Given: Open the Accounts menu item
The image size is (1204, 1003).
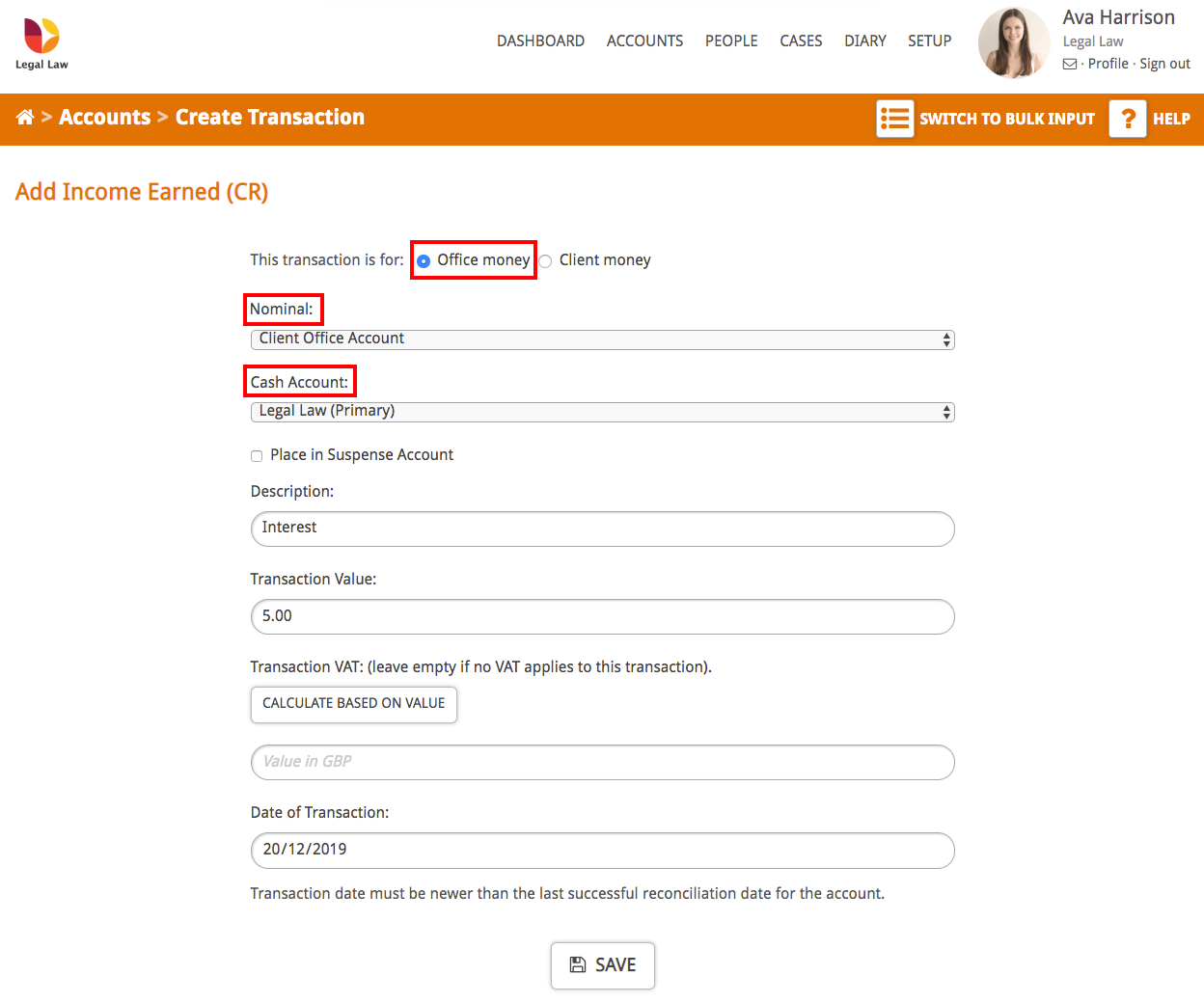Looking at the screenshot, I should 644,41.
